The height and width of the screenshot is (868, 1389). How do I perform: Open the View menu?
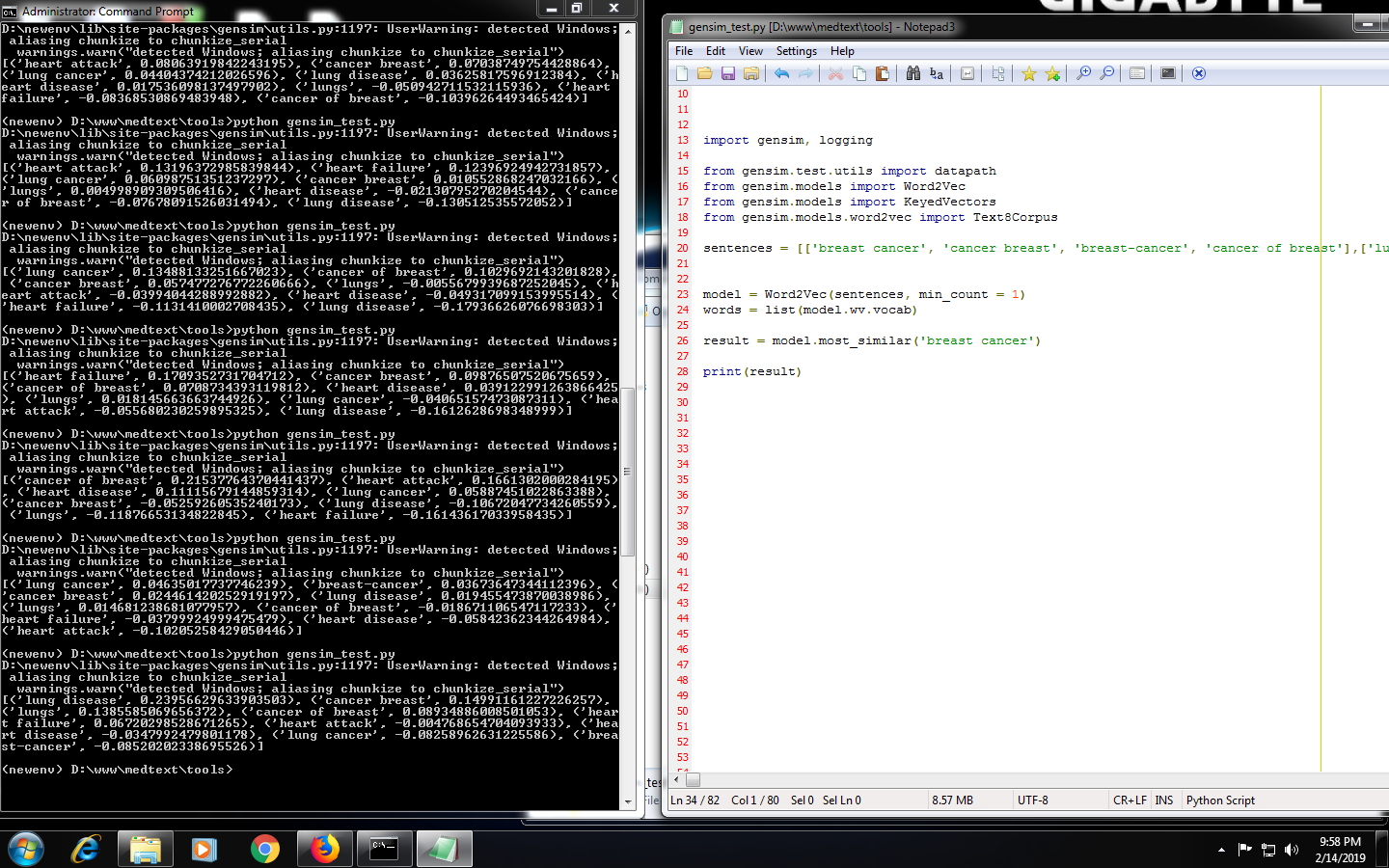coord(750,50)
